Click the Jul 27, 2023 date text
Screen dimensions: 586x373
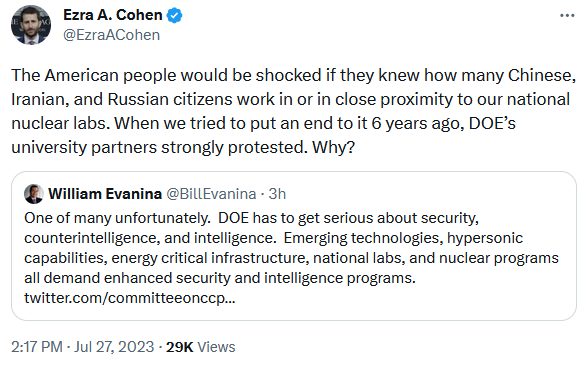[114, 347]
